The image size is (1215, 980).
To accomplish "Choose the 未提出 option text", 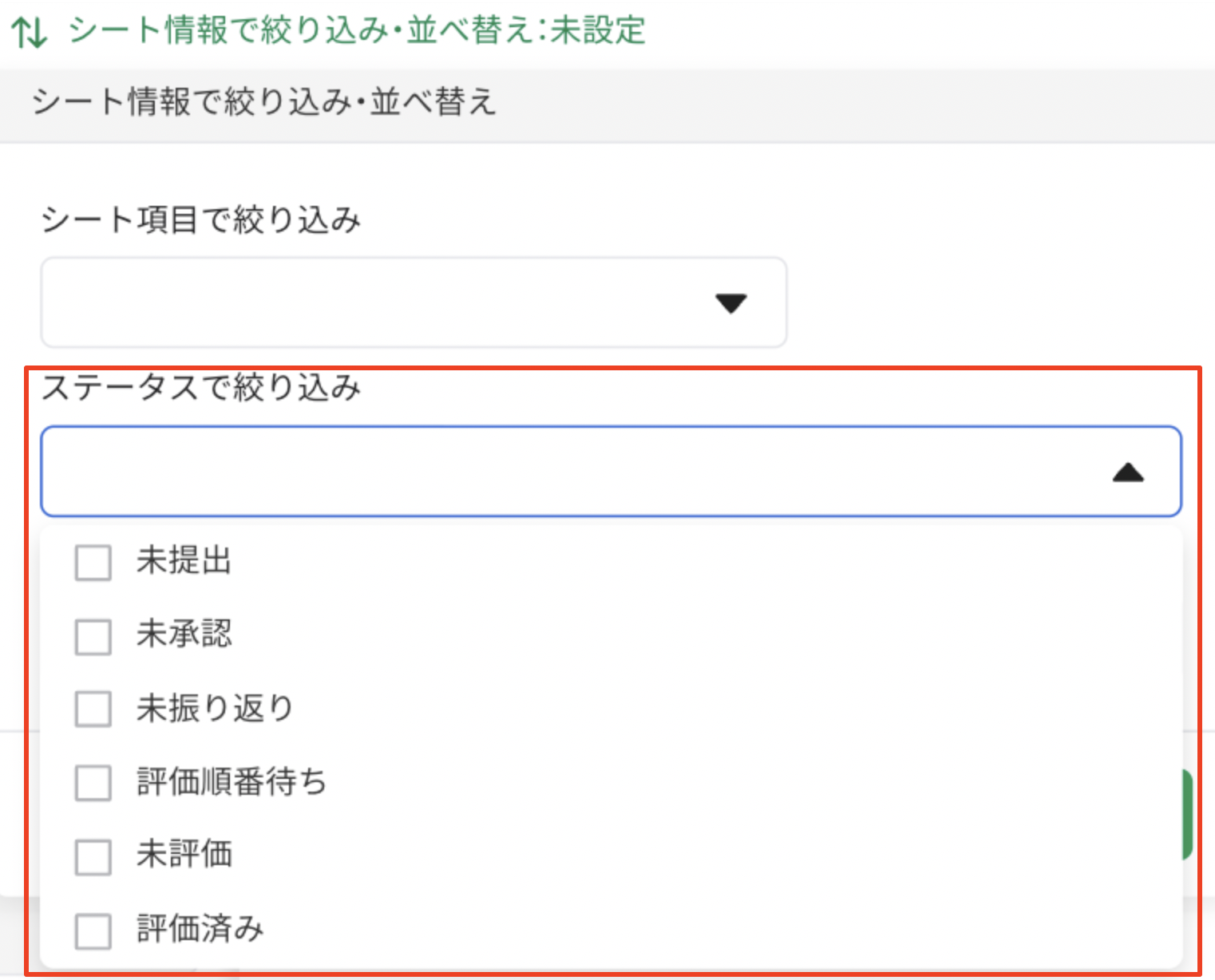I will 184,561.
